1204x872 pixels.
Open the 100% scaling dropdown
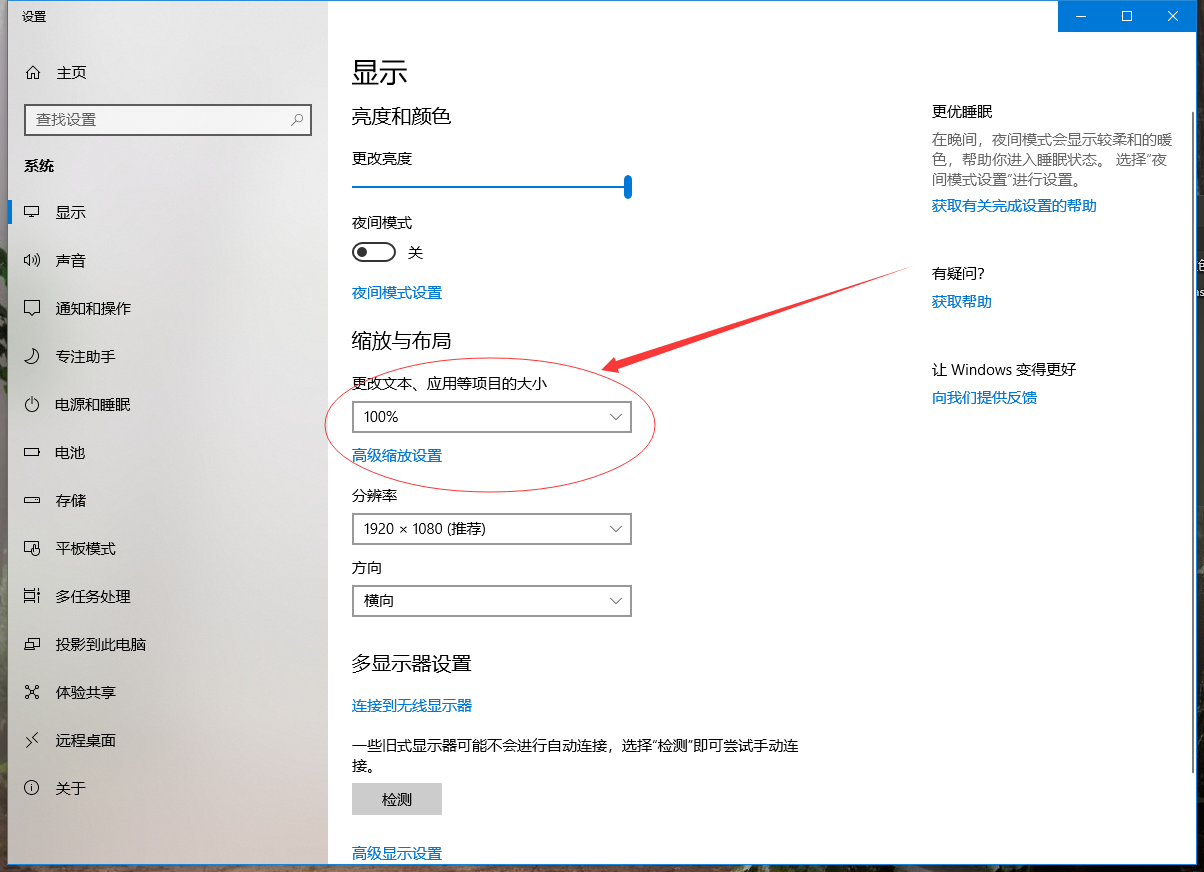pos(492,417)
